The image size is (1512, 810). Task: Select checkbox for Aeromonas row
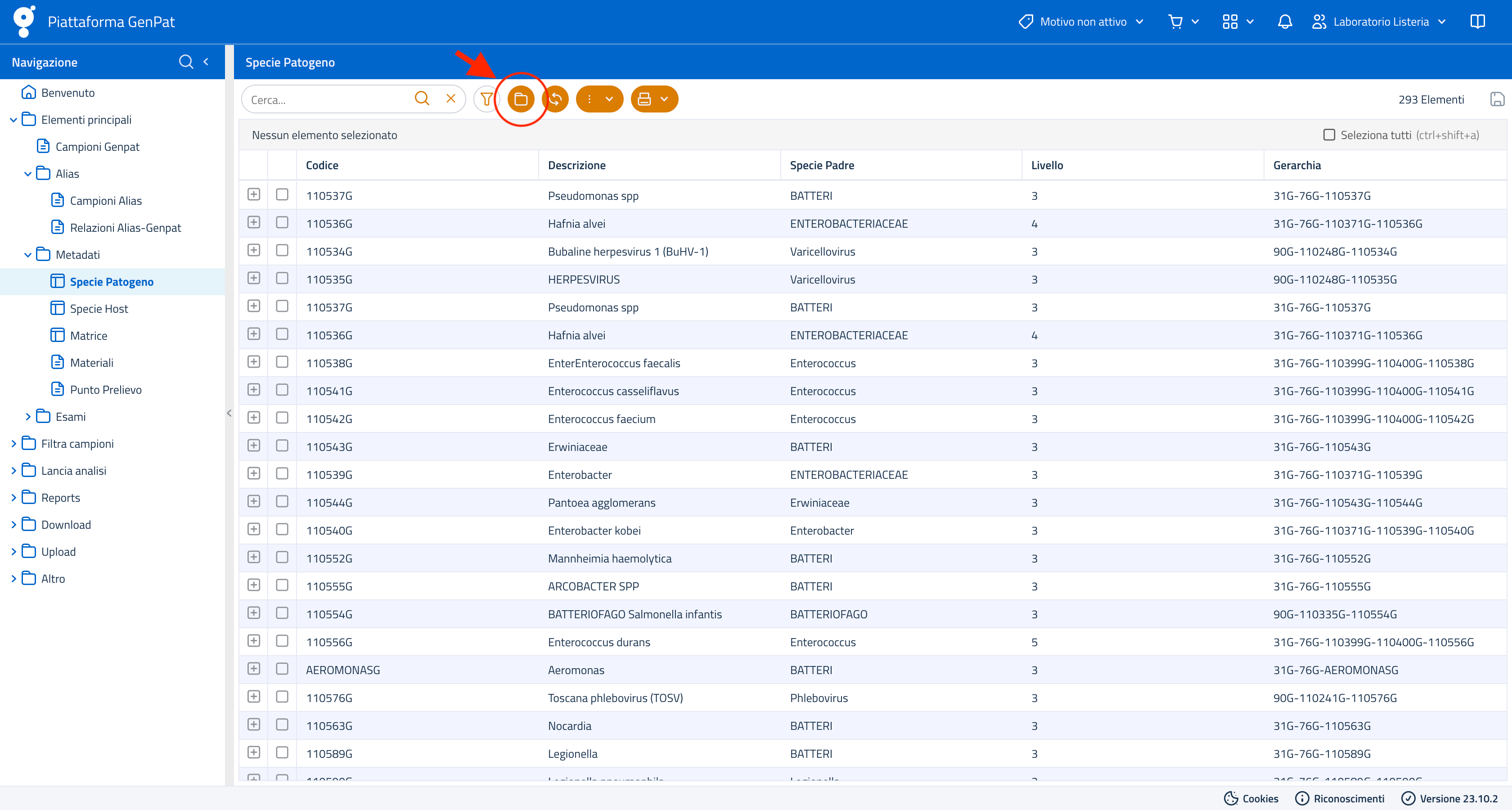click(282, 669)
